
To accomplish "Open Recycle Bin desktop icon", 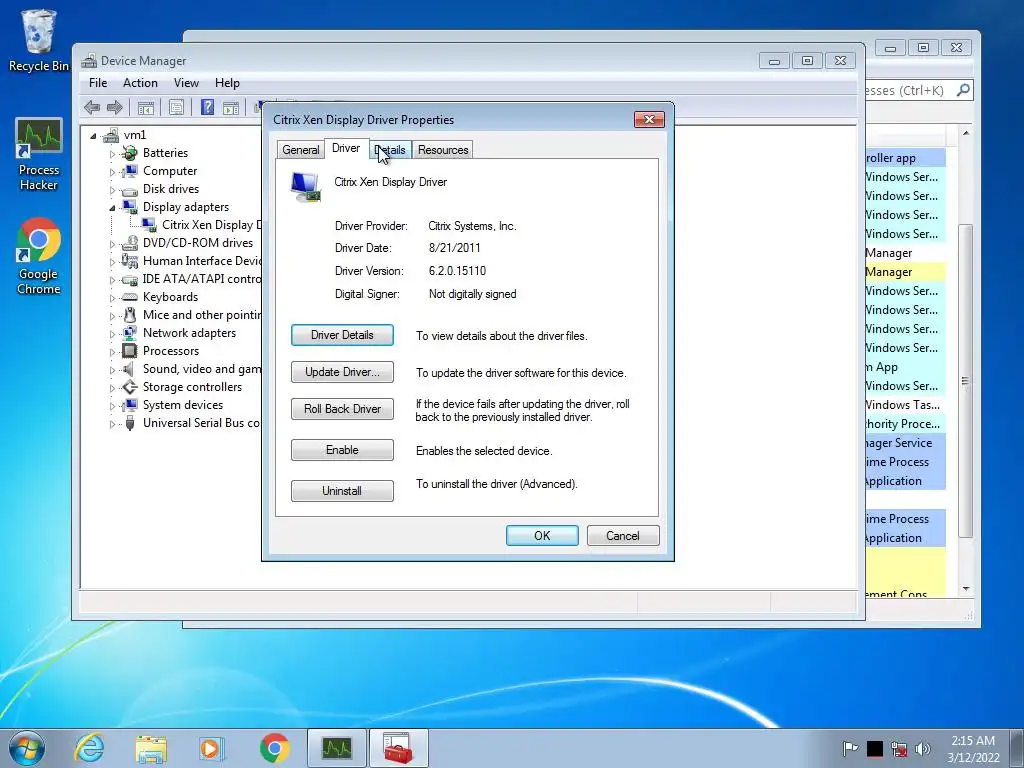I will pyautogui.click(x=39, y=40).
